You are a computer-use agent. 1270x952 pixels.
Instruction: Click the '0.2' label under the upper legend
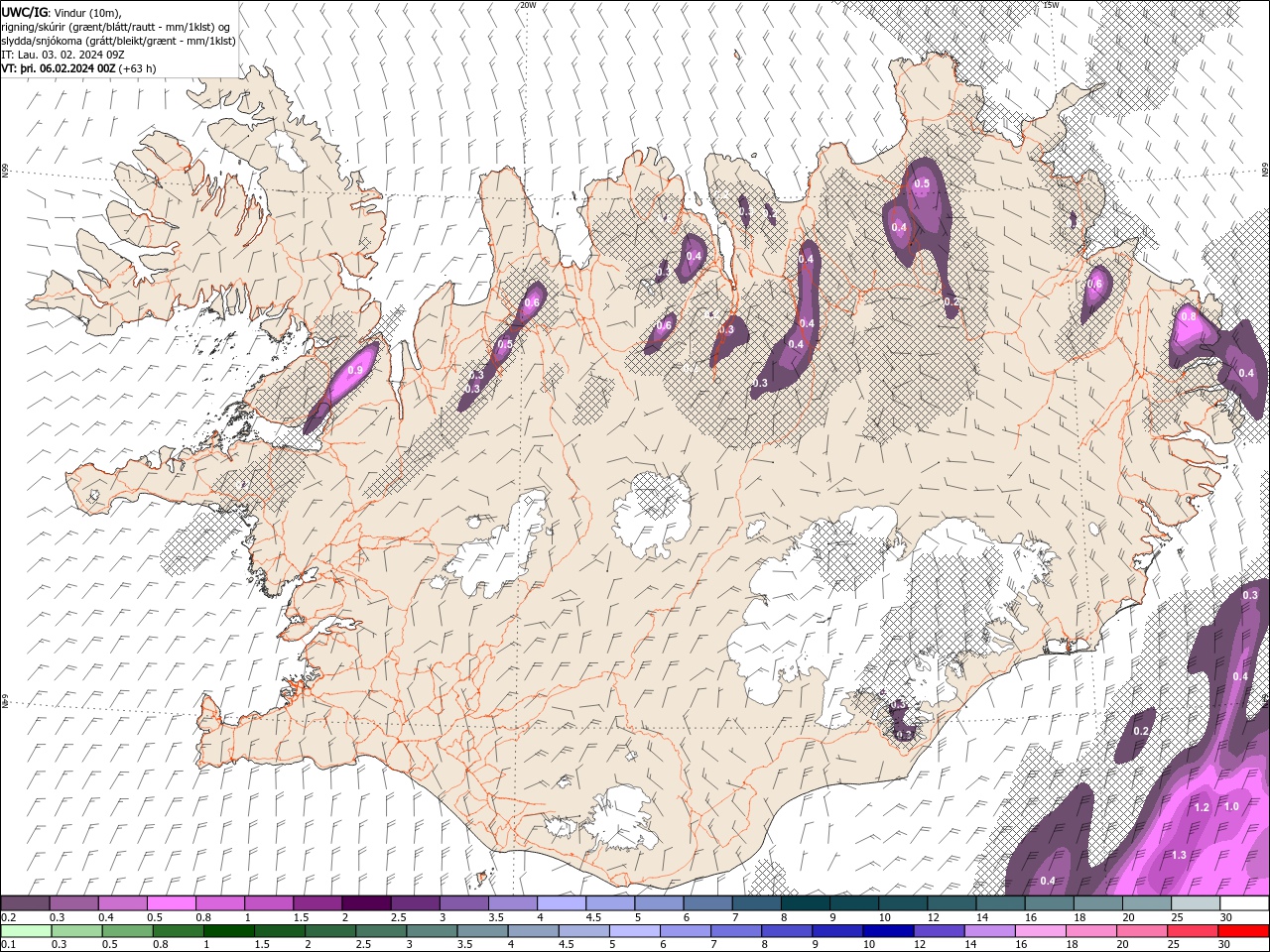pos(8,917)
